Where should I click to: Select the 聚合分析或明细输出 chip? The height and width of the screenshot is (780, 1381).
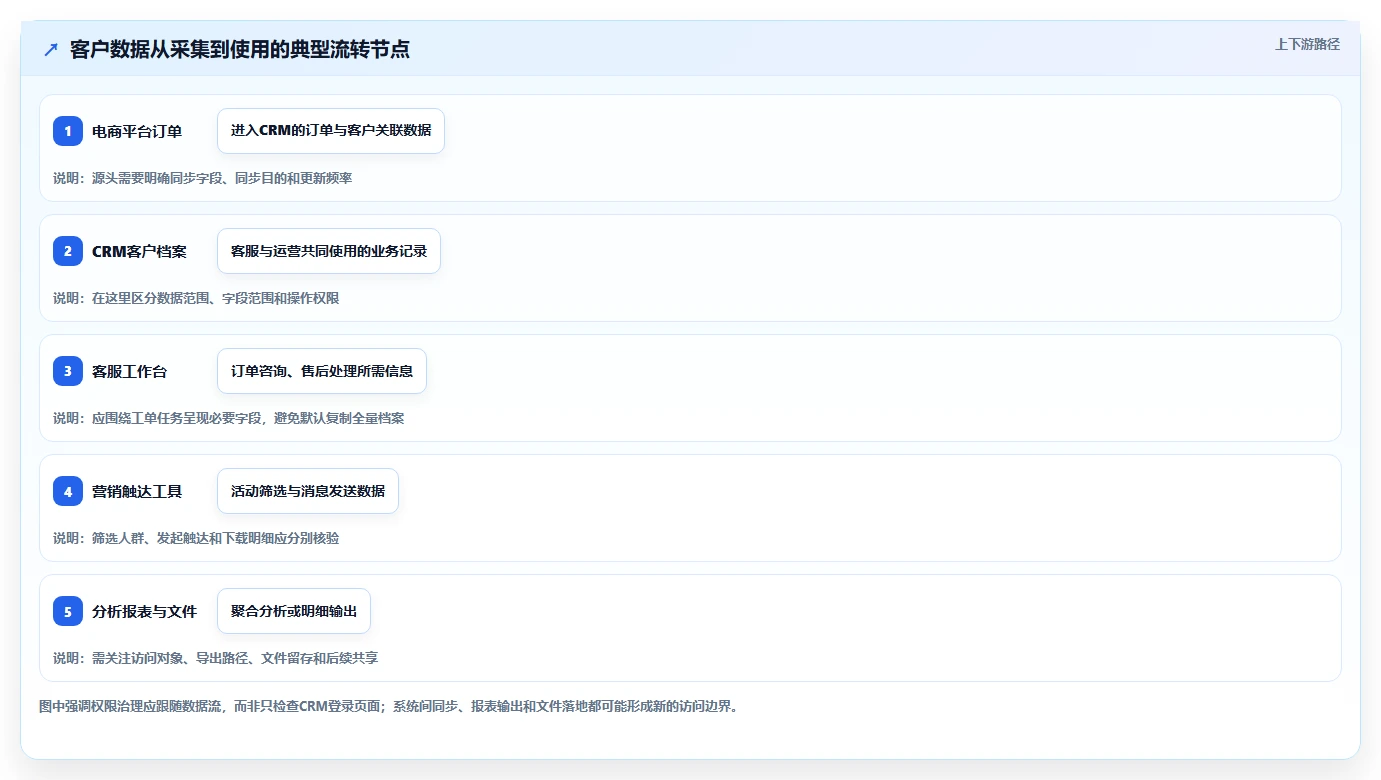[x=294, y=611]
